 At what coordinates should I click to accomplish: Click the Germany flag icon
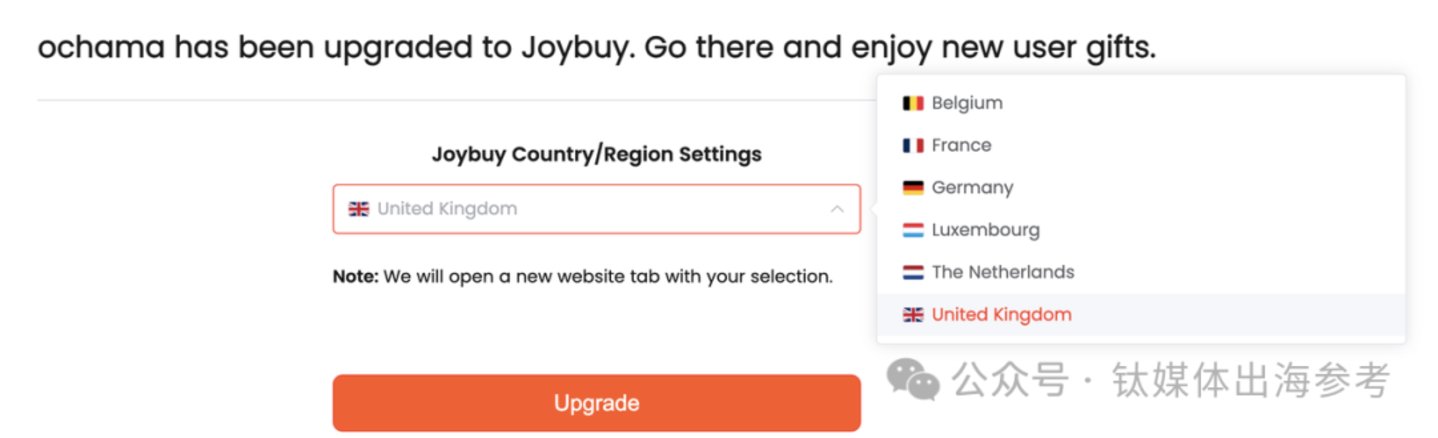pos(912,187)
